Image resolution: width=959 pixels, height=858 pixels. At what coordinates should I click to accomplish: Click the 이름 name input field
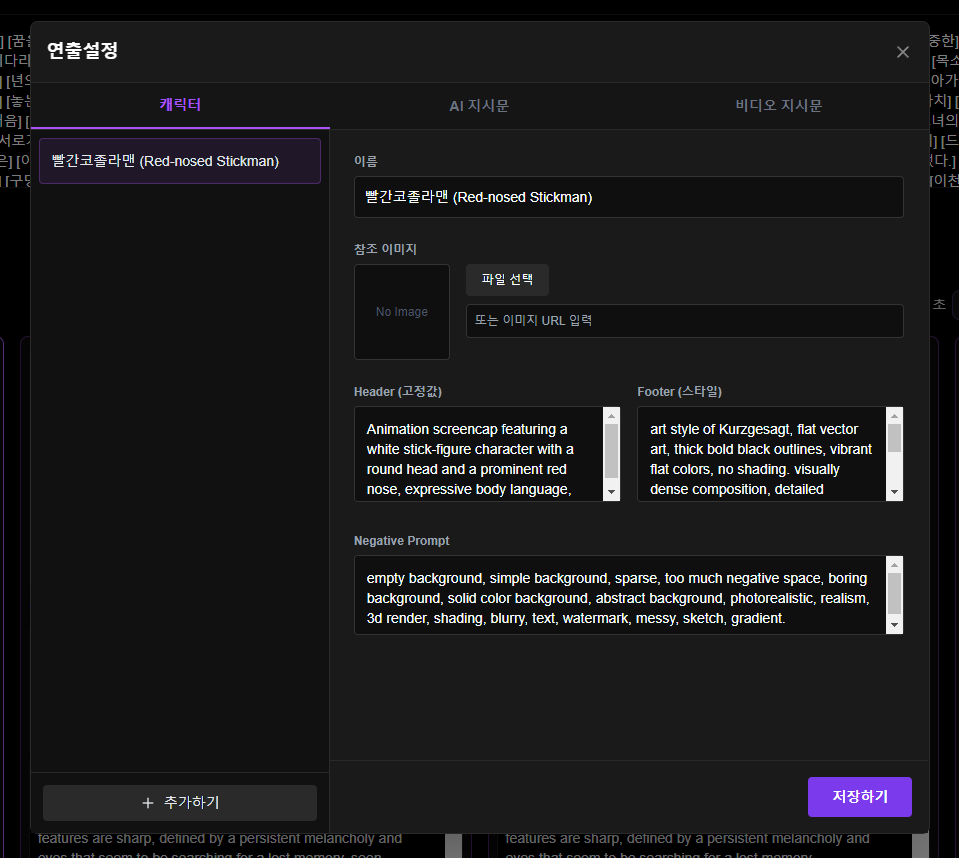tap(628, 197)
